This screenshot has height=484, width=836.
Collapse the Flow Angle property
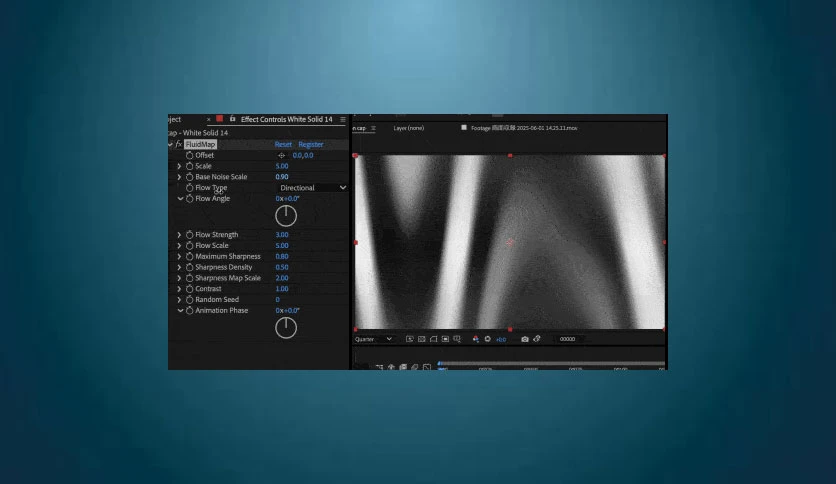coord(180,198)
